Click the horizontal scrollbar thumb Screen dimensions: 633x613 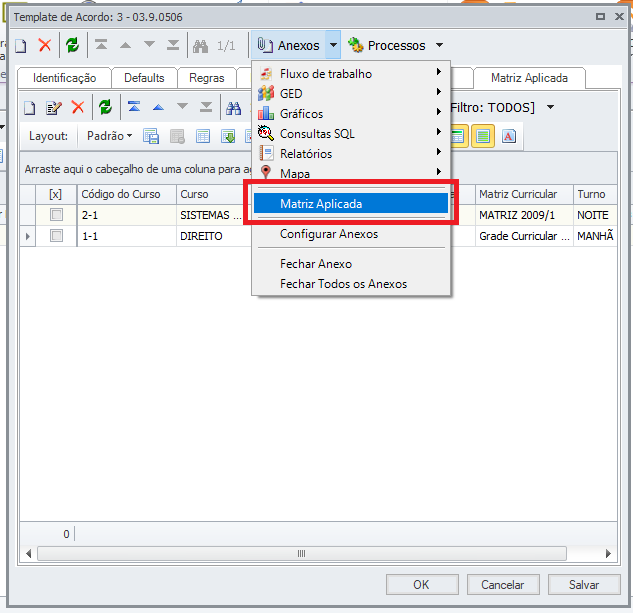[x=302, y=553]
